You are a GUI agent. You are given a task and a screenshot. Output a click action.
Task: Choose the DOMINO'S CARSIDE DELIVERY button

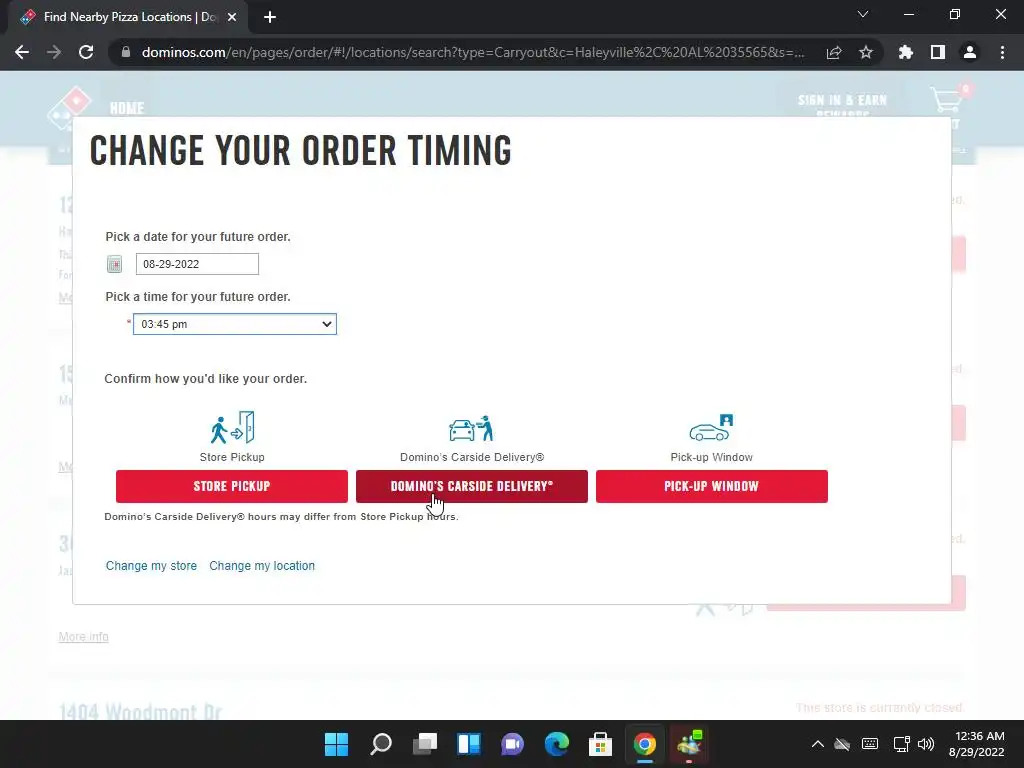tap(472, 486)
